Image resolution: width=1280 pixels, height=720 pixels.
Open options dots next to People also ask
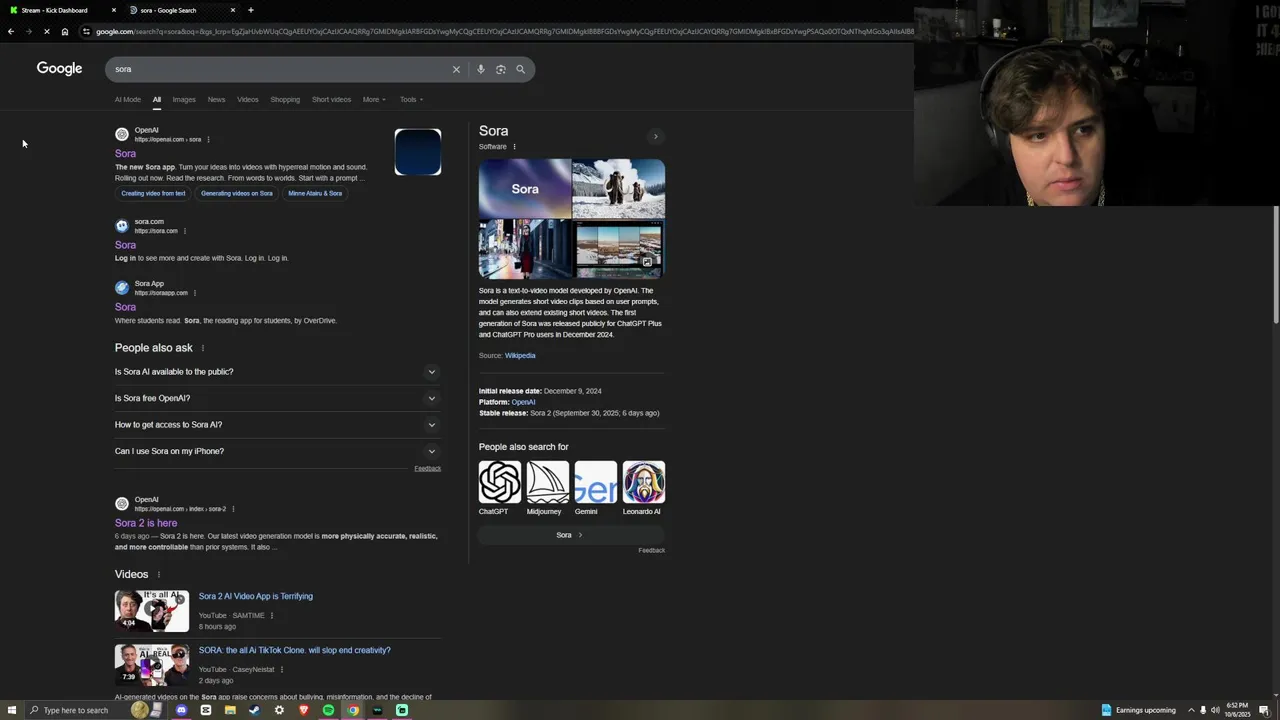coord(203,348)
